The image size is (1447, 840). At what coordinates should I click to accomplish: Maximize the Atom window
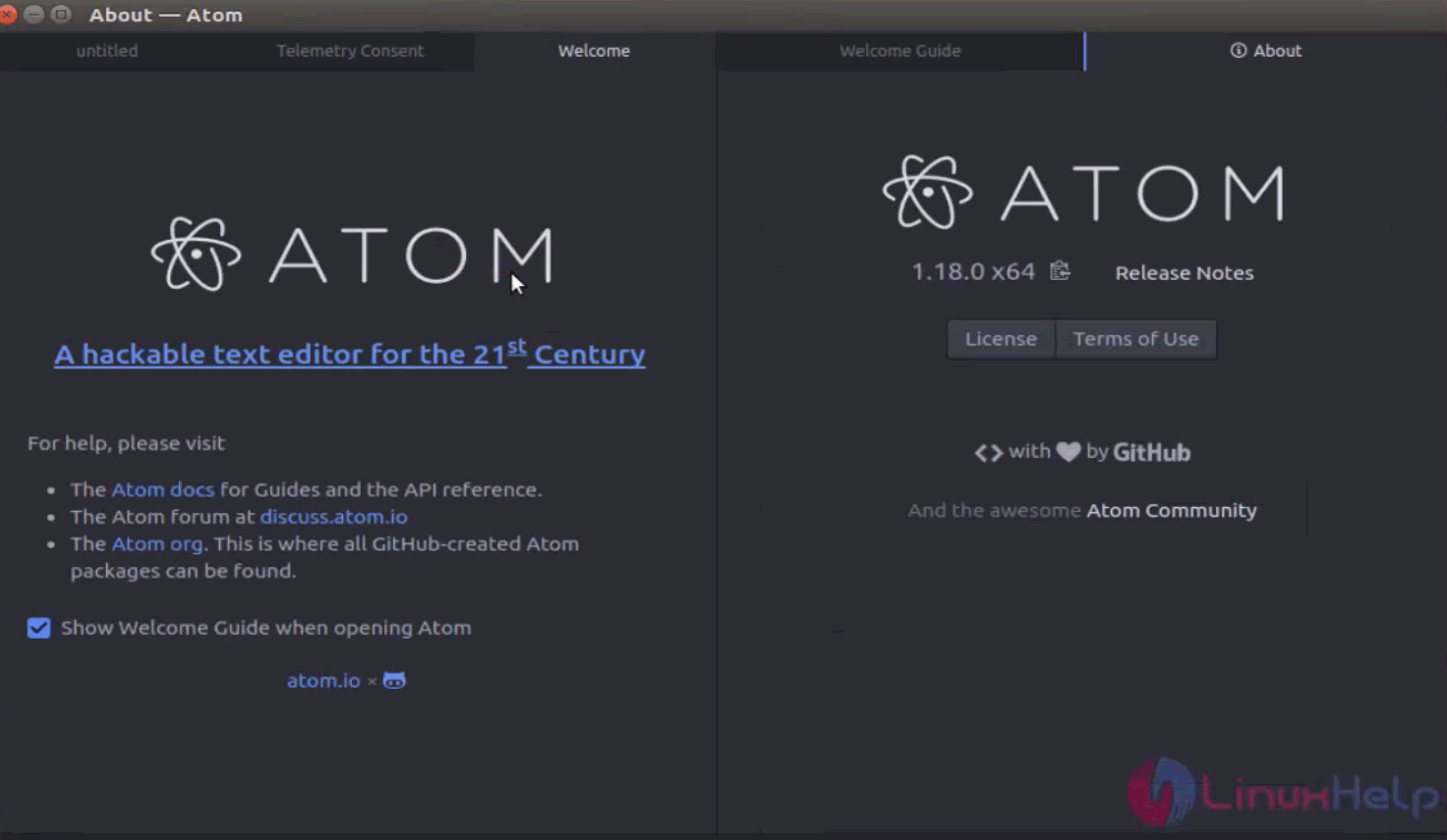click(61, 14)
